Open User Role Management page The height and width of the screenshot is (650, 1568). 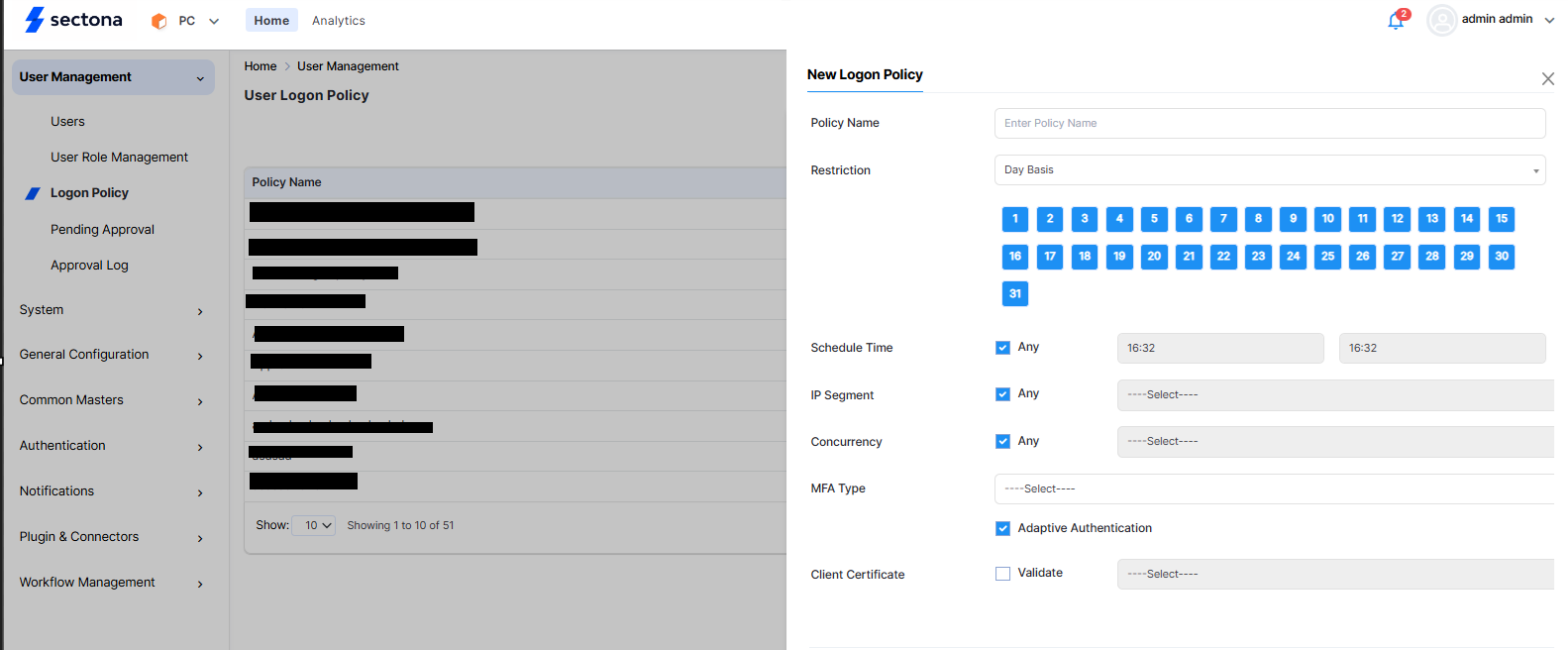[x=119, y=158]
